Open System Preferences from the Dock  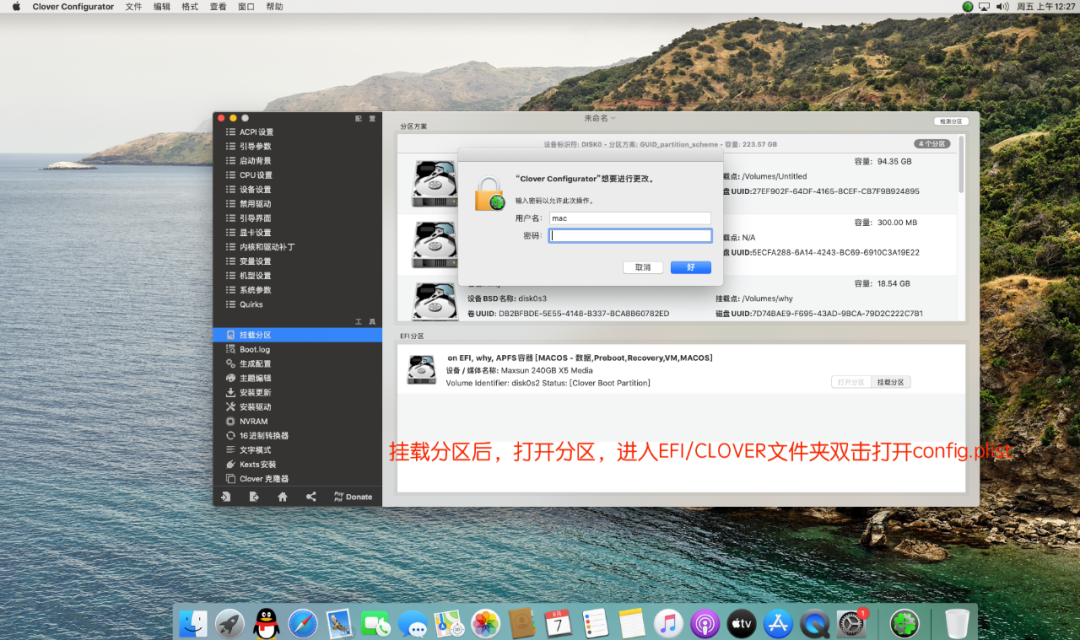pos(851,624)
